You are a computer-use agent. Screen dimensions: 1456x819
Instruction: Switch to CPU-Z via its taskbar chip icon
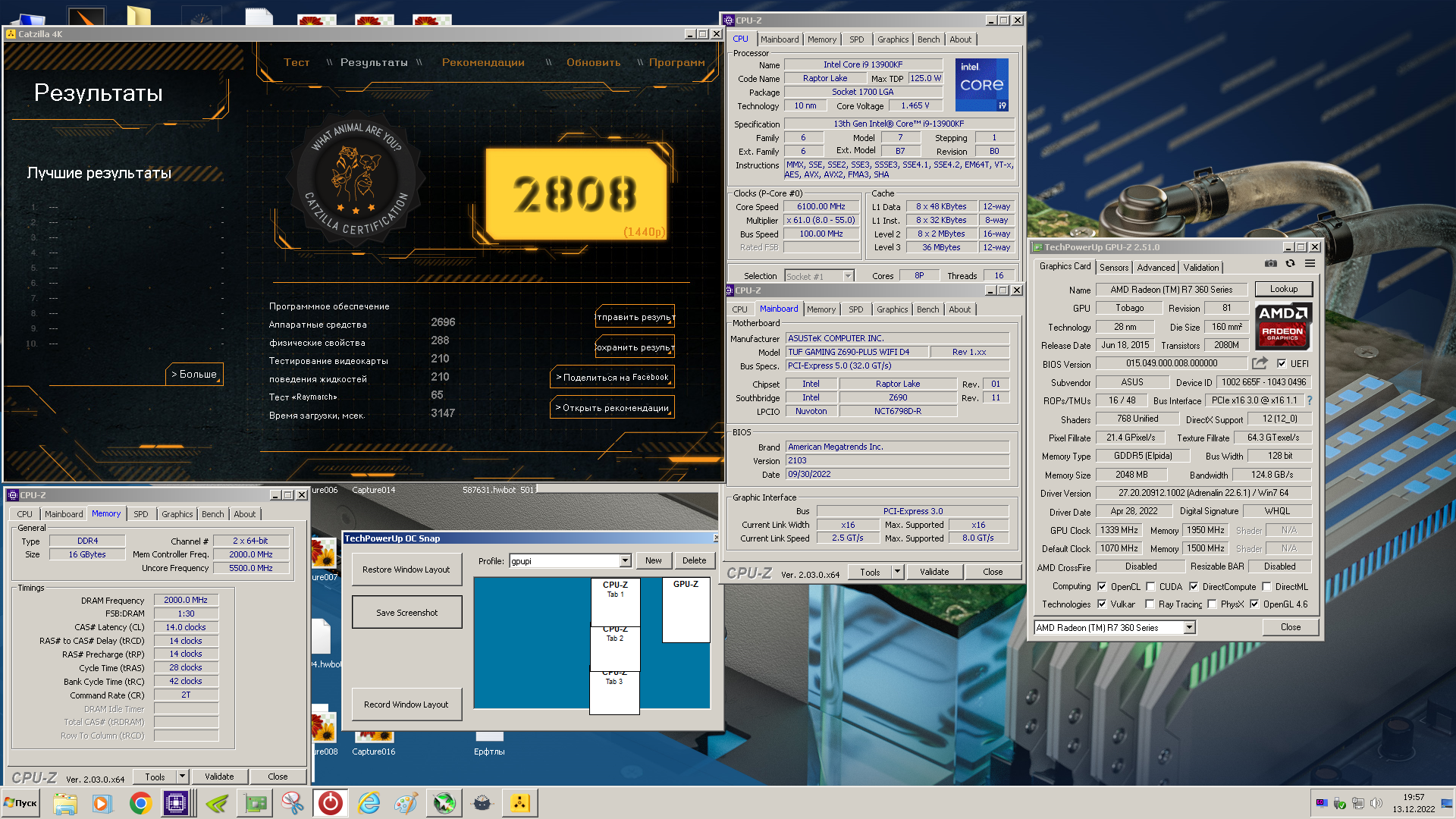[176, 803]
